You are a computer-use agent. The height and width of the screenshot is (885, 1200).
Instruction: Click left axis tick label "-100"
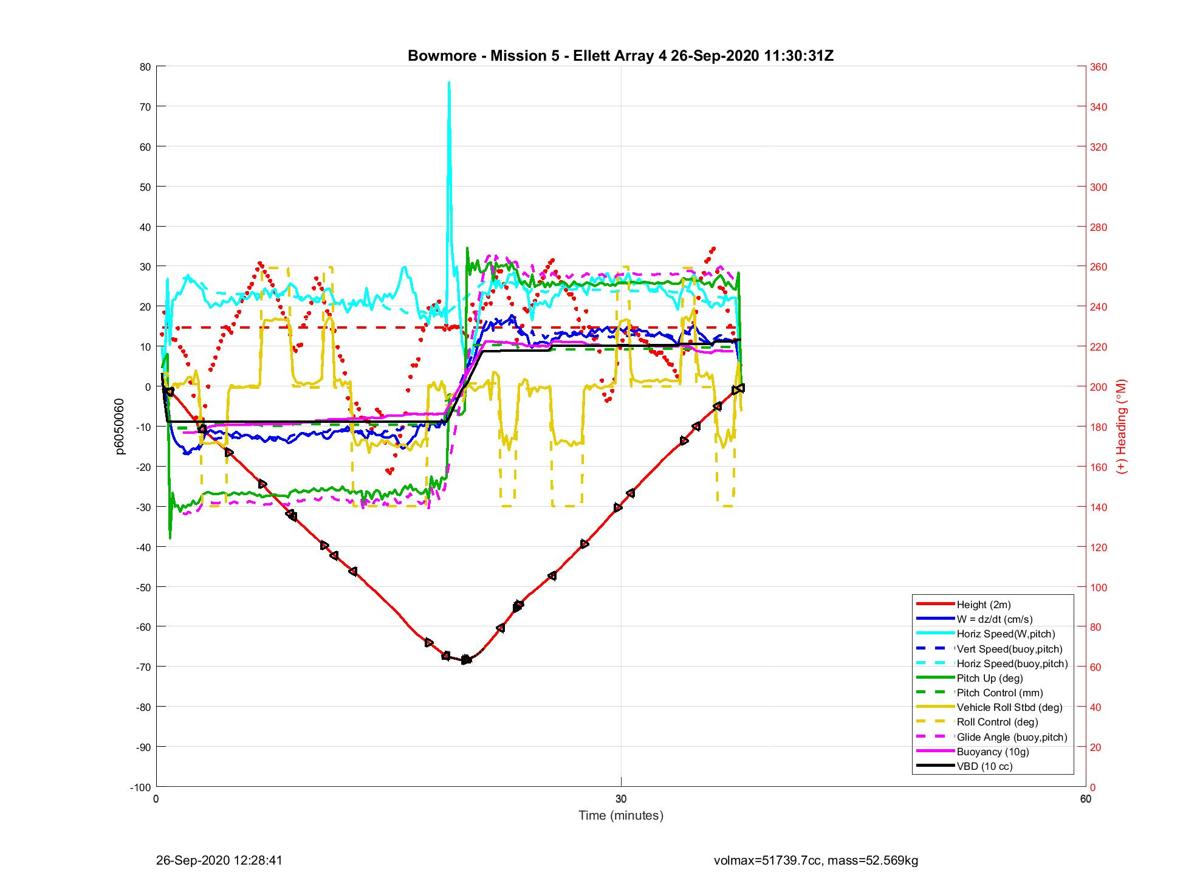140,787
